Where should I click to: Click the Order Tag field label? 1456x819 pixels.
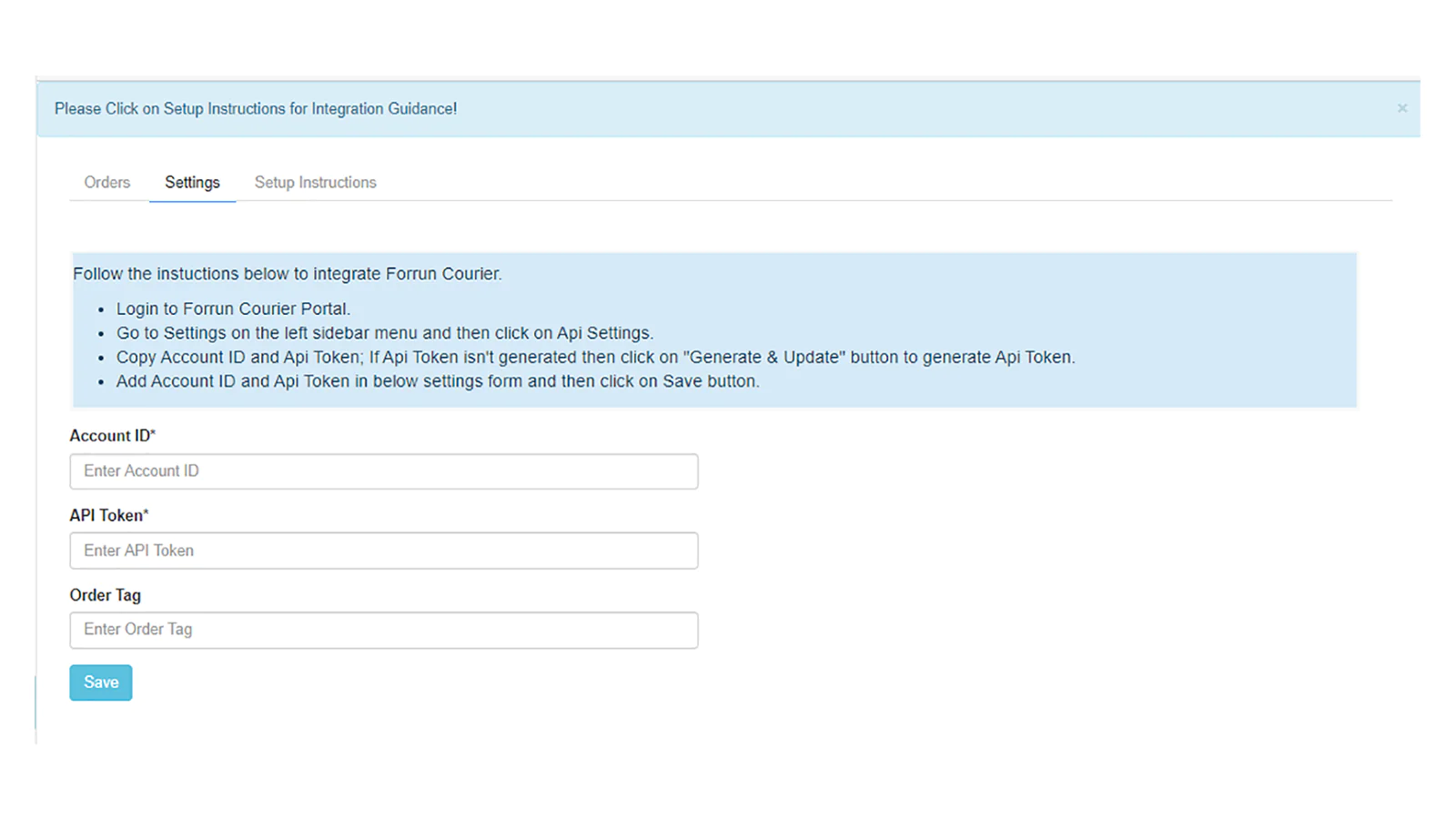pos(106,595)
